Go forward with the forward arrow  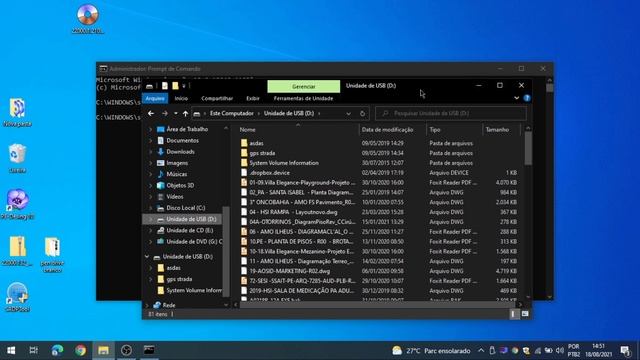coord(164,113)
